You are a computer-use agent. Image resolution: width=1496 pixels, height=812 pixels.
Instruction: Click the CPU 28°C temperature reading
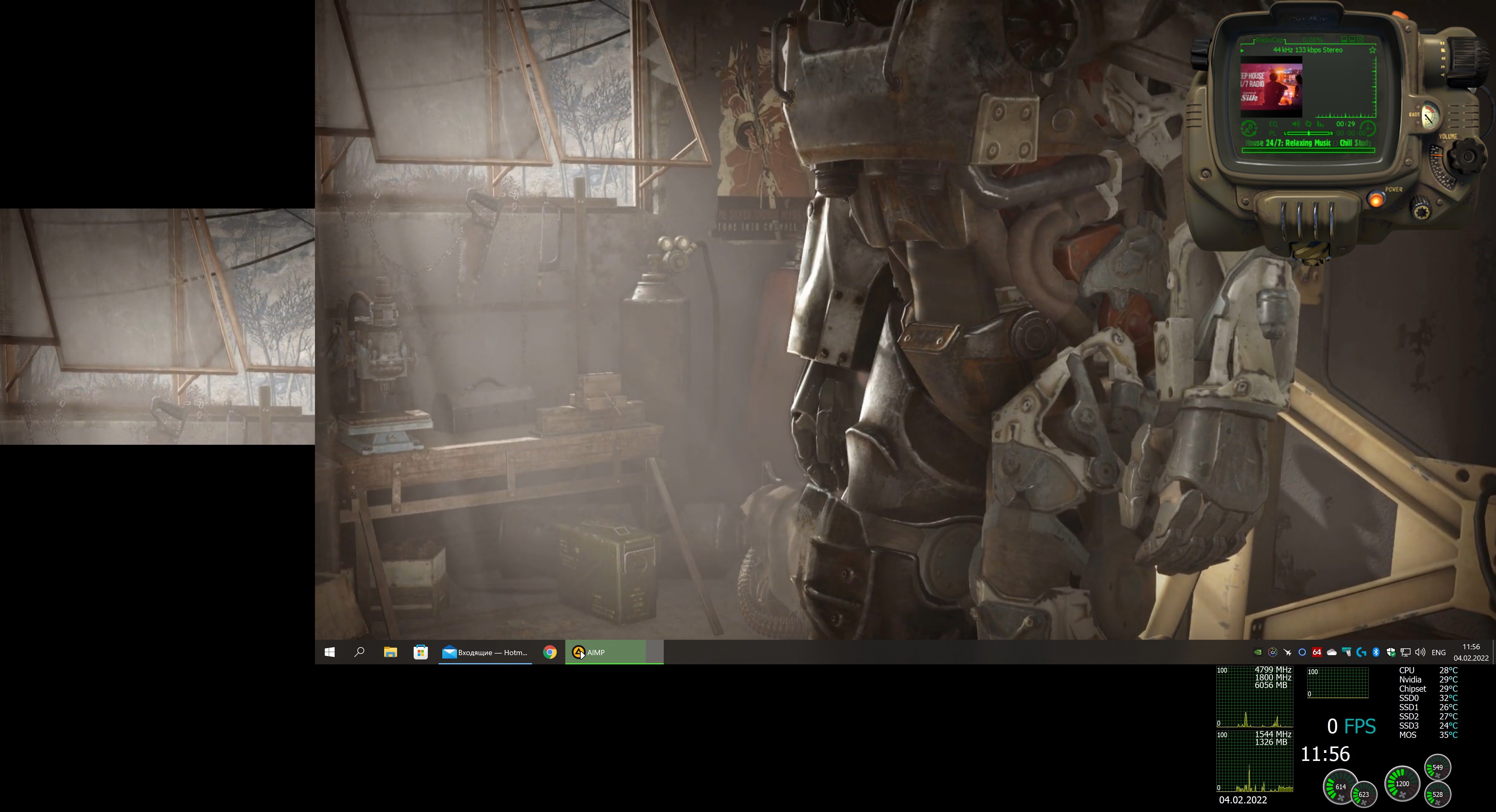(x=1428, y=670)
